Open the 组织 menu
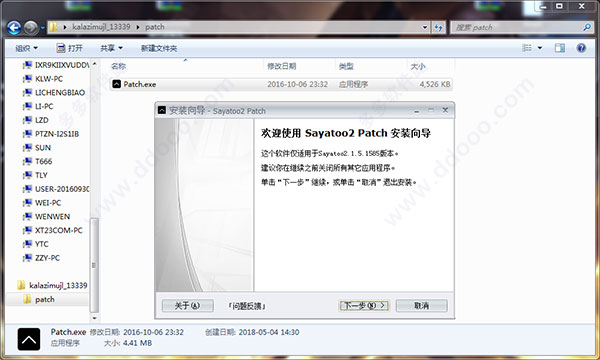Viewport: 600px width, 360px height. [26, 48]
